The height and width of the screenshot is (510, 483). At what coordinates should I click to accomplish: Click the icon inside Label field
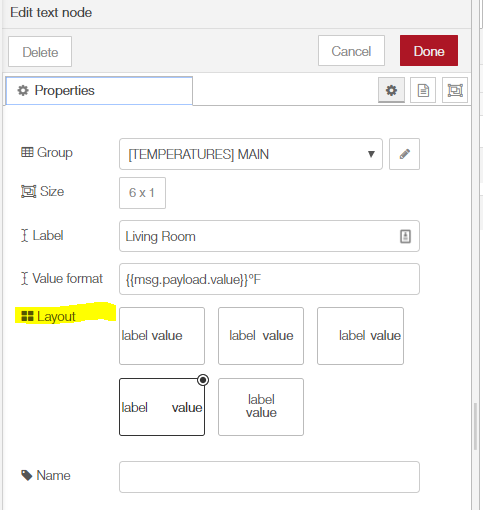[405, 236]
